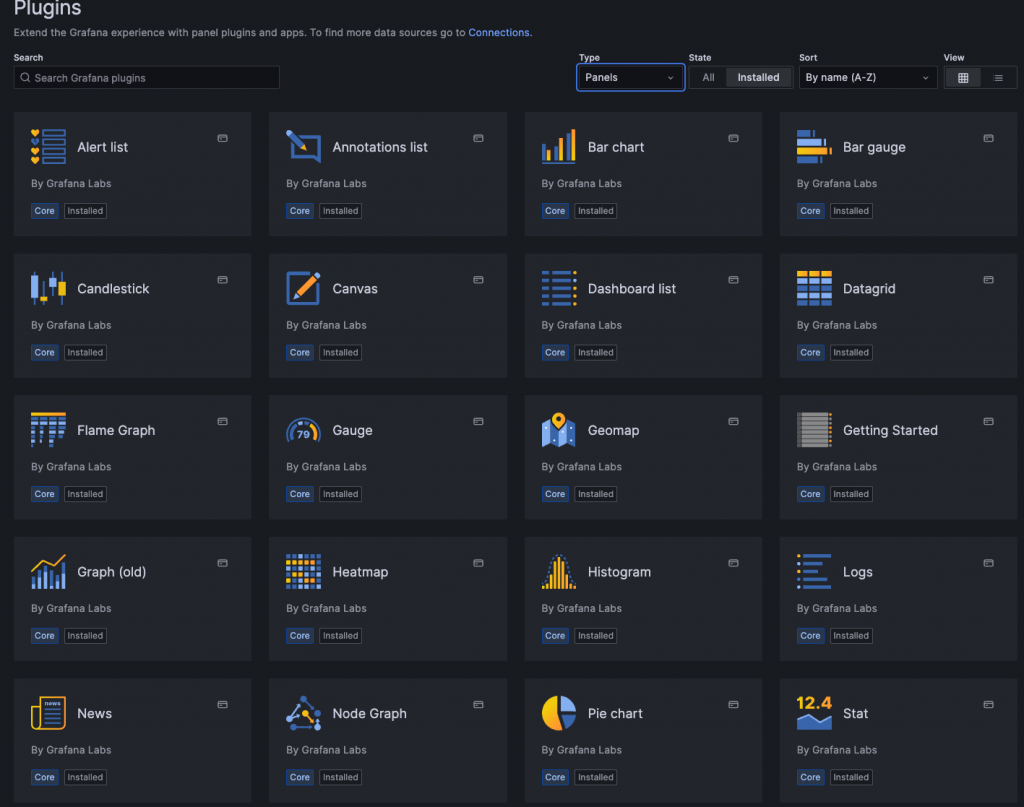
Task: Click Core badge on Graph (old) card
Action: [x=44, y=636]
